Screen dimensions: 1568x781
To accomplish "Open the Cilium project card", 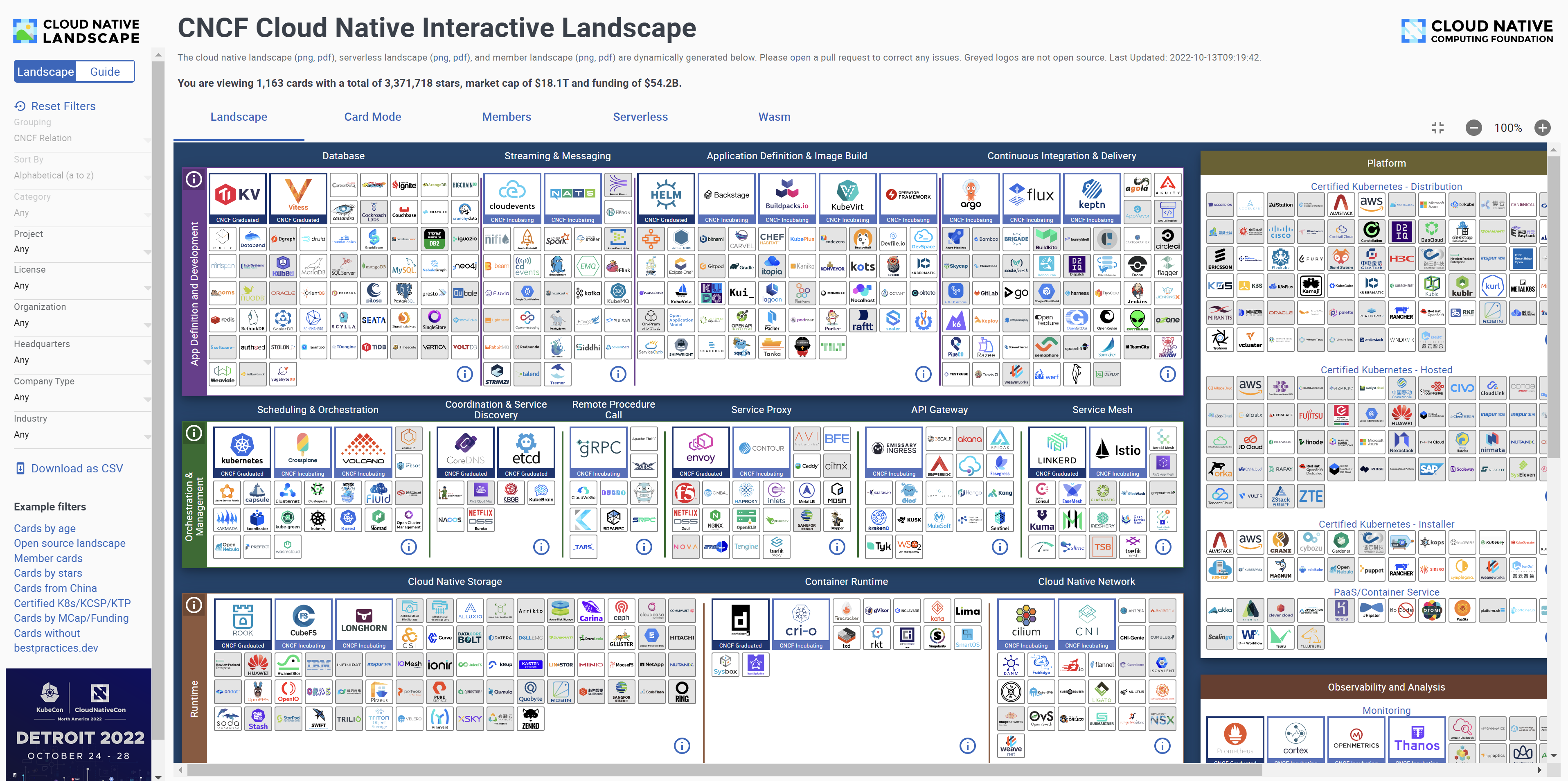I will pyautogui.click(x=1026, y=625).
